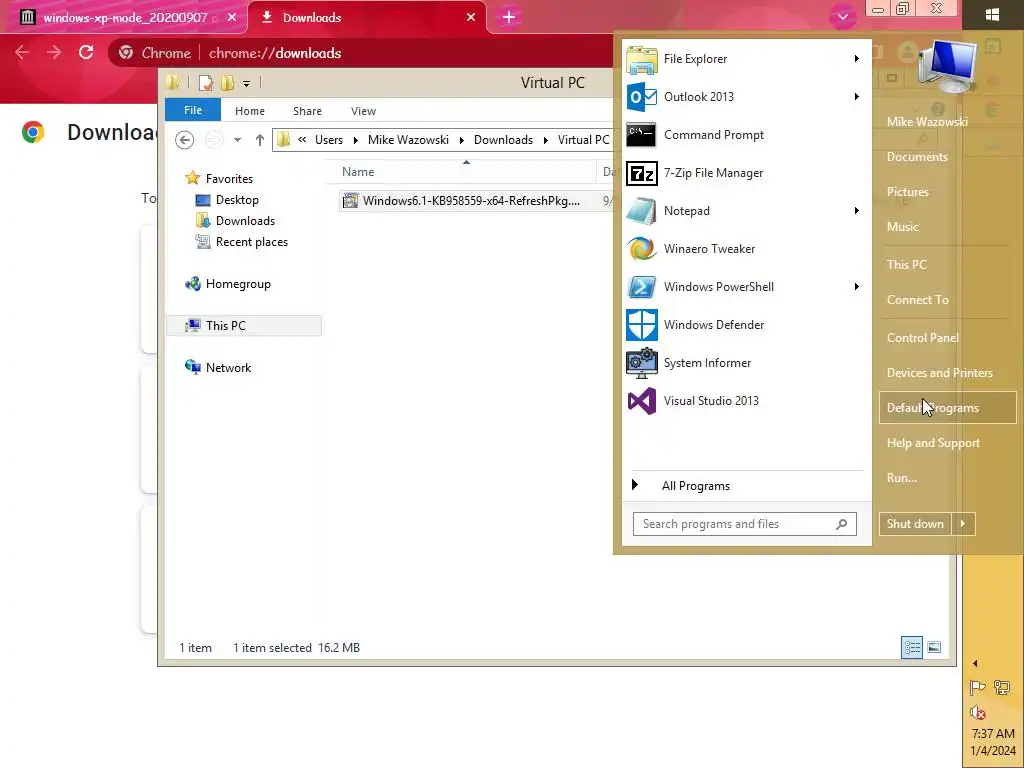
Task: Select Network in navigation pane
Action: click(228, 368)
